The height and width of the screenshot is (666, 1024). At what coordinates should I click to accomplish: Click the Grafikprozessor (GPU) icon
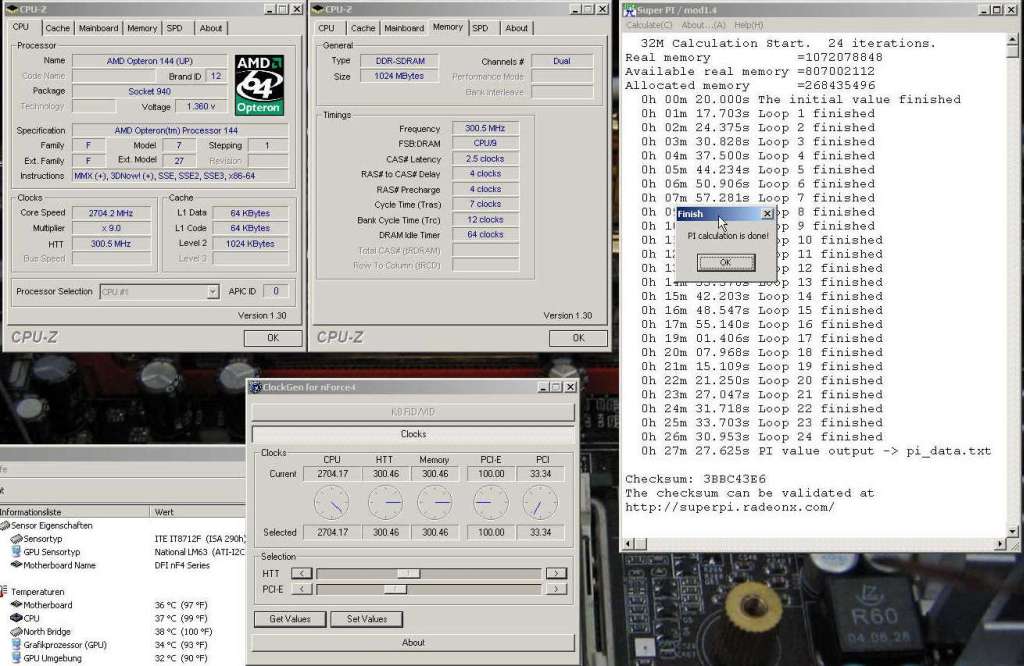point(16,644)
